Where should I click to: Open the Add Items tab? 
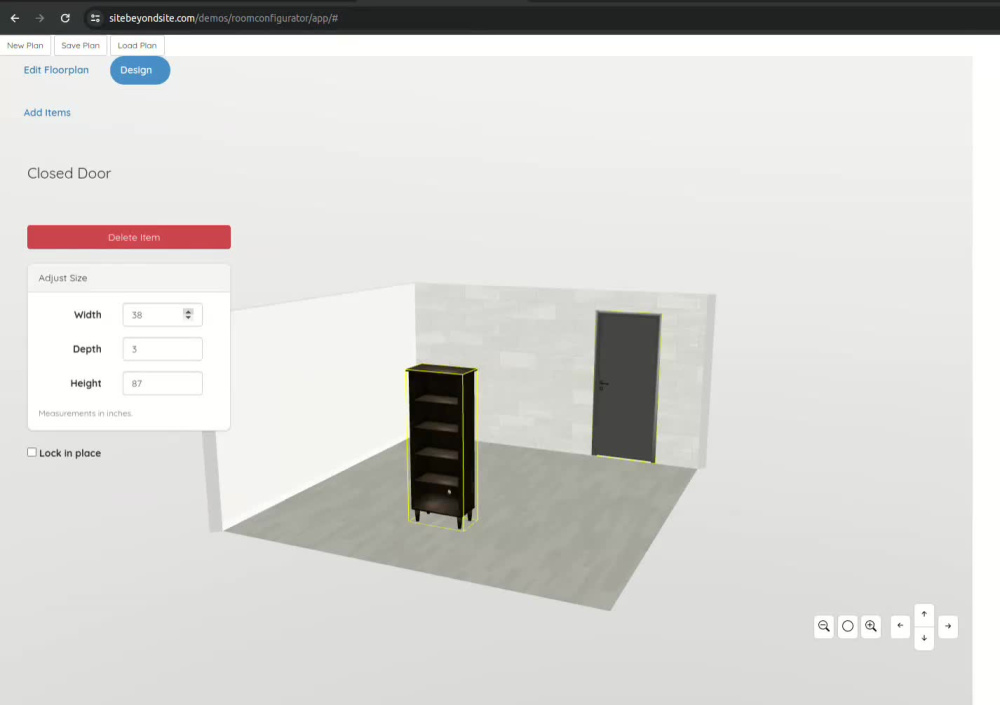click(x=47, y=112)
